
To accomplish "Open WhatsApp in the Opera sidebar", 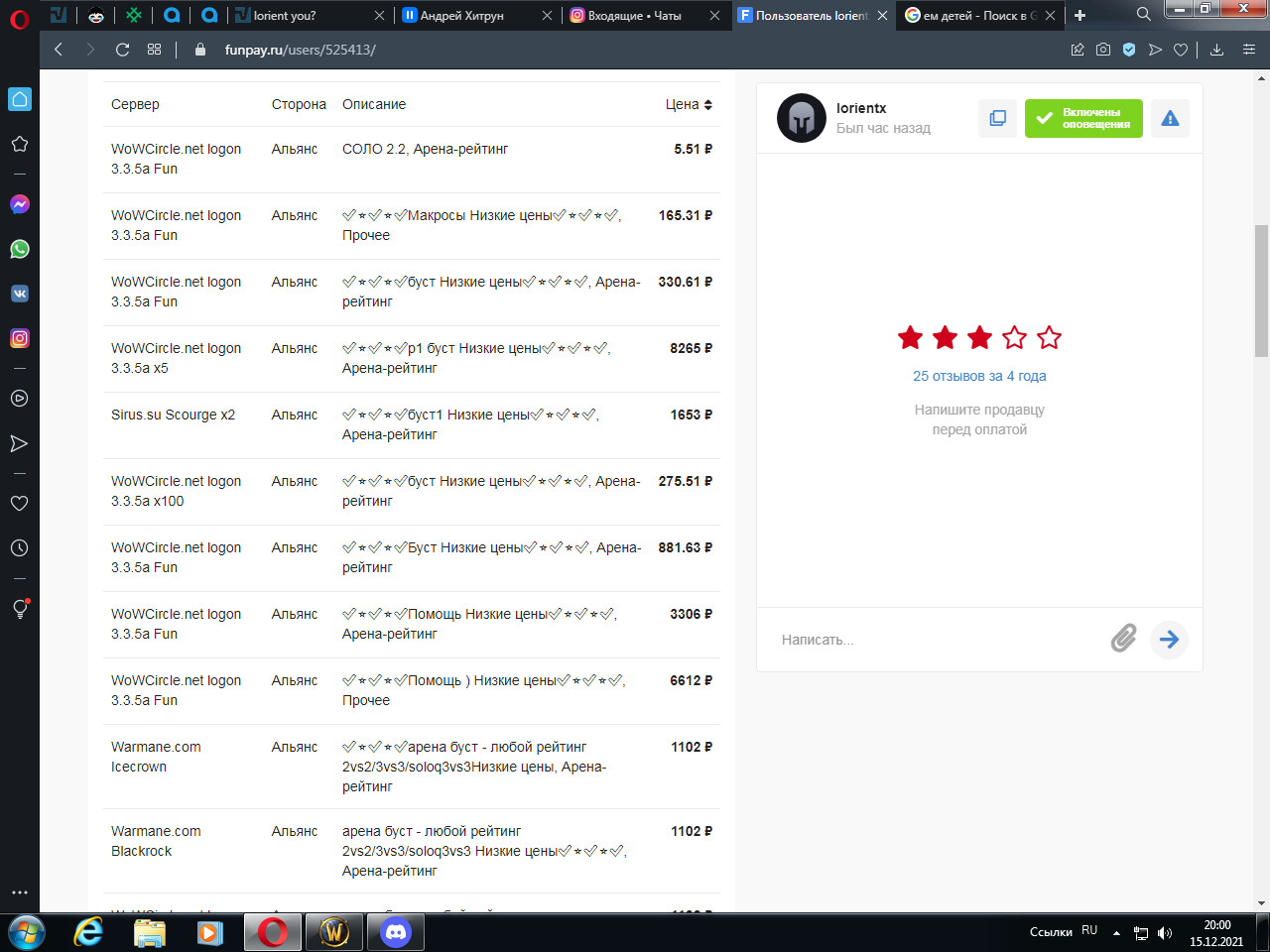I will (19, 249).
